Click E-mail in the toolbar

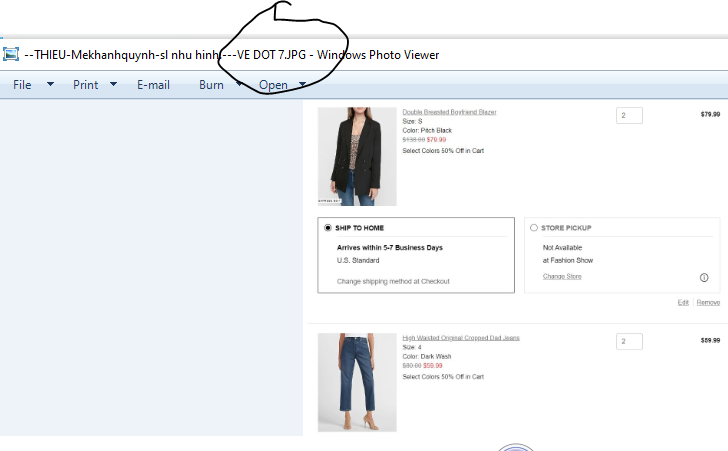pos(154,85)
